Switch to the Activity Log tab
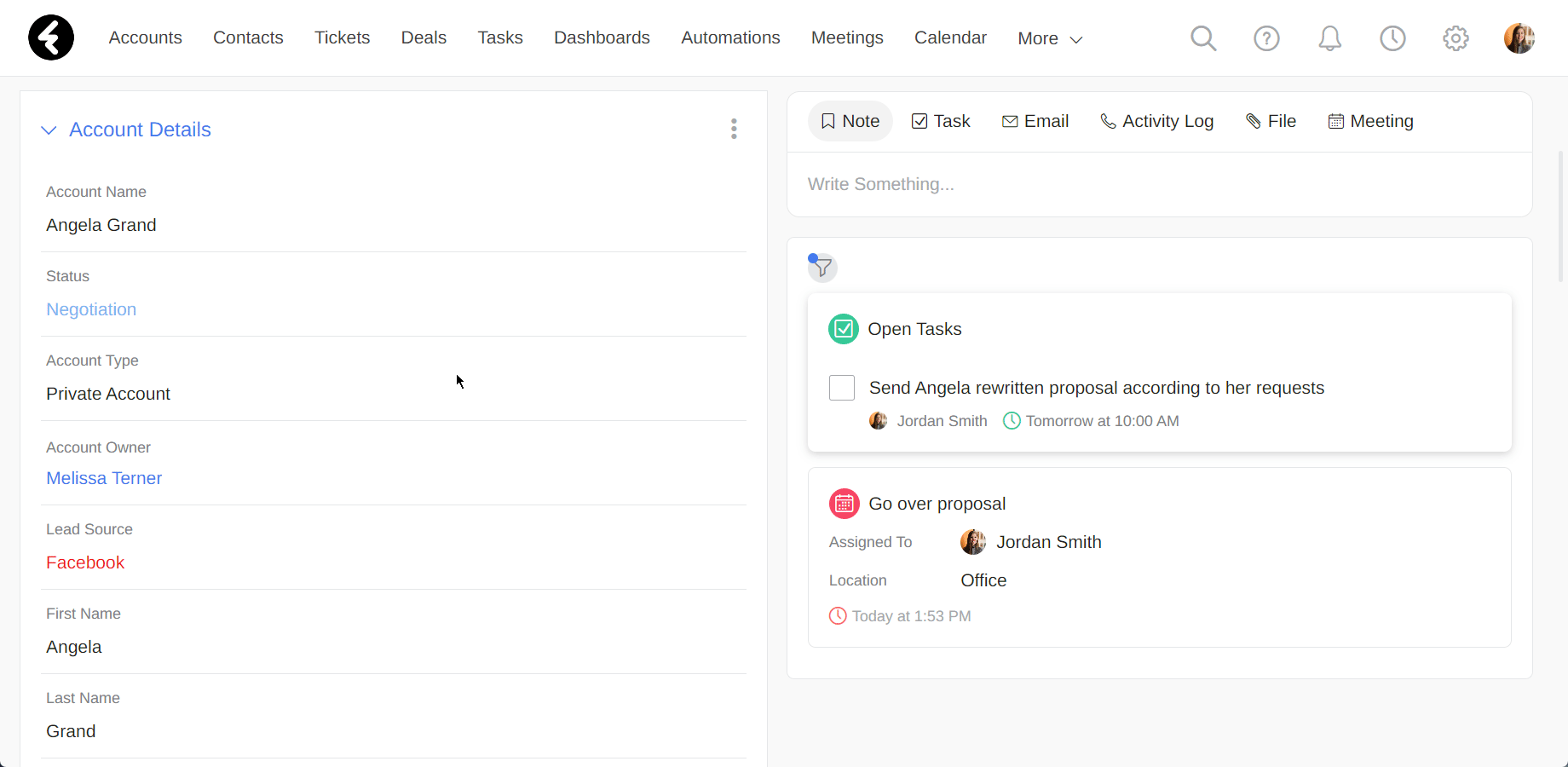The image size is (1568, 767). coord(1157,121)
